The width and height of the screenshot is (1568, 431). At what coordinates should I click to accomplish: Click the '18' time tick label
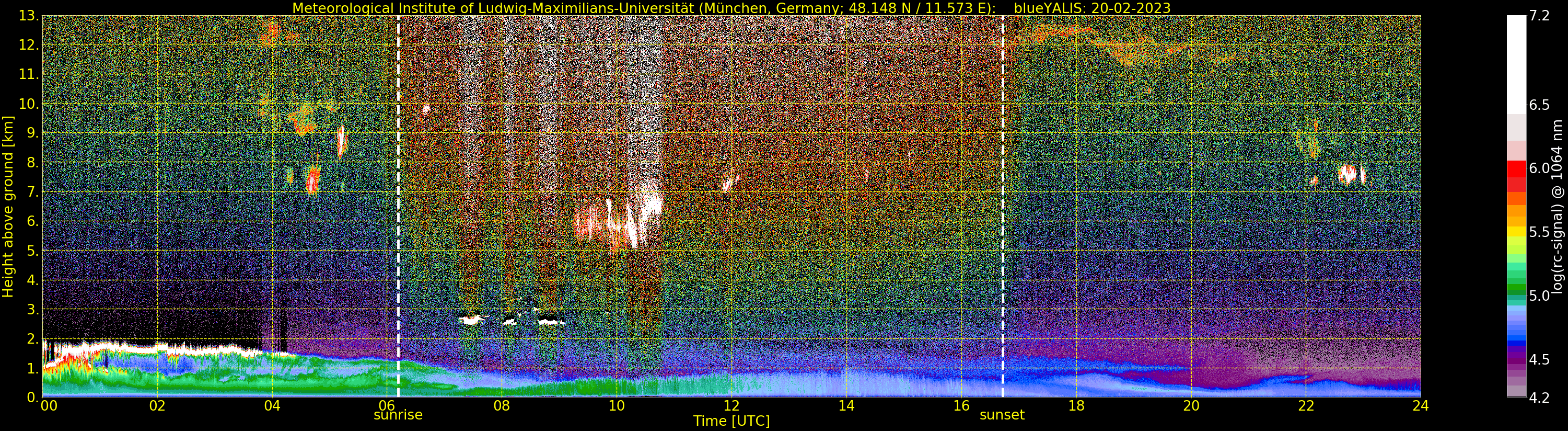pyautogui.click(x=1076, y=405)
